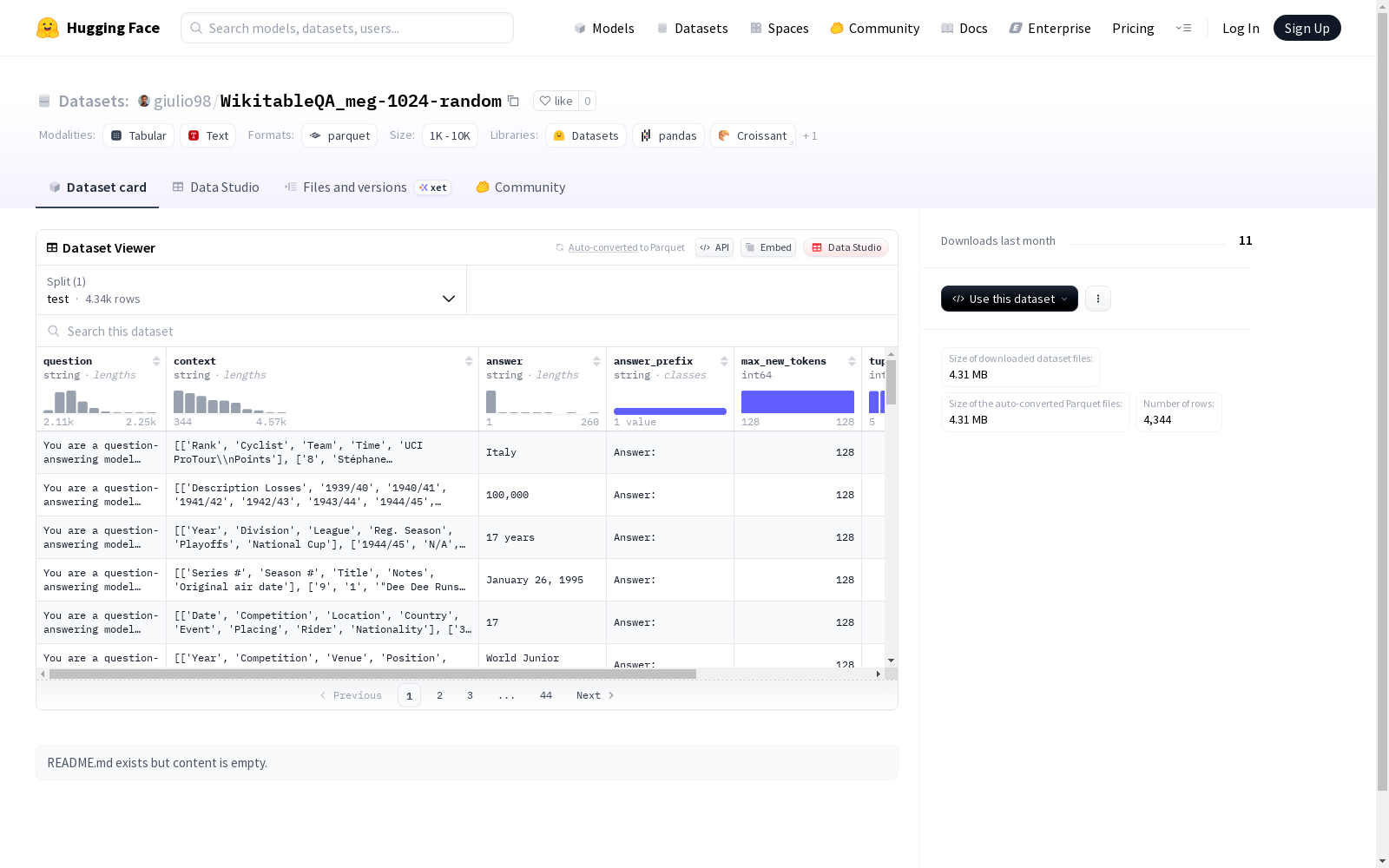Click the Log In link
The height and width of the screenshot is (868, 1389).
1241,28
